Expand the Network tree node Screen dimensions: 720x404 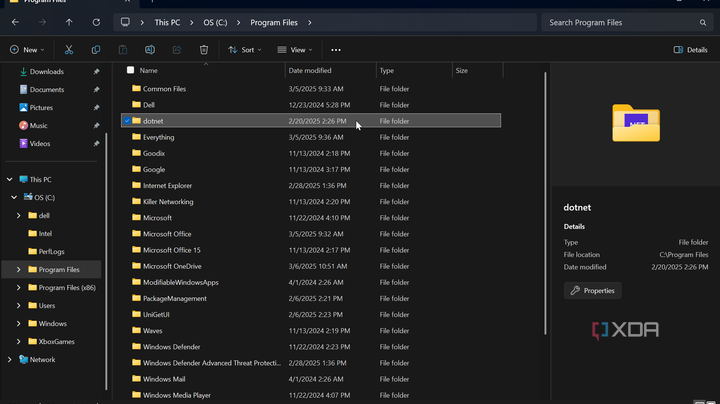pos(10,359)
